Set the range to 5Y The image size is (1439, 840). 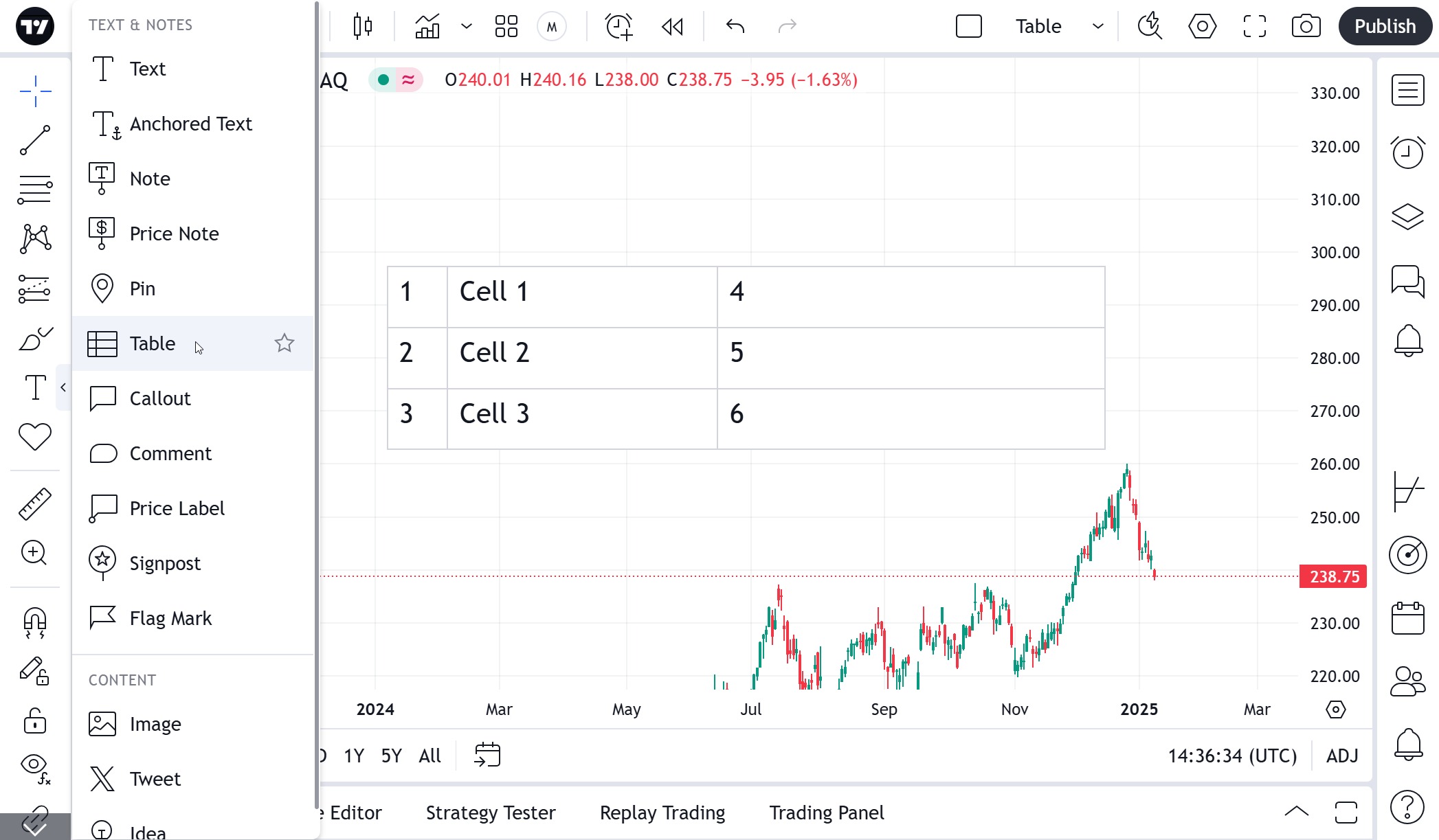pyautogui.click(x=391, y=756)
